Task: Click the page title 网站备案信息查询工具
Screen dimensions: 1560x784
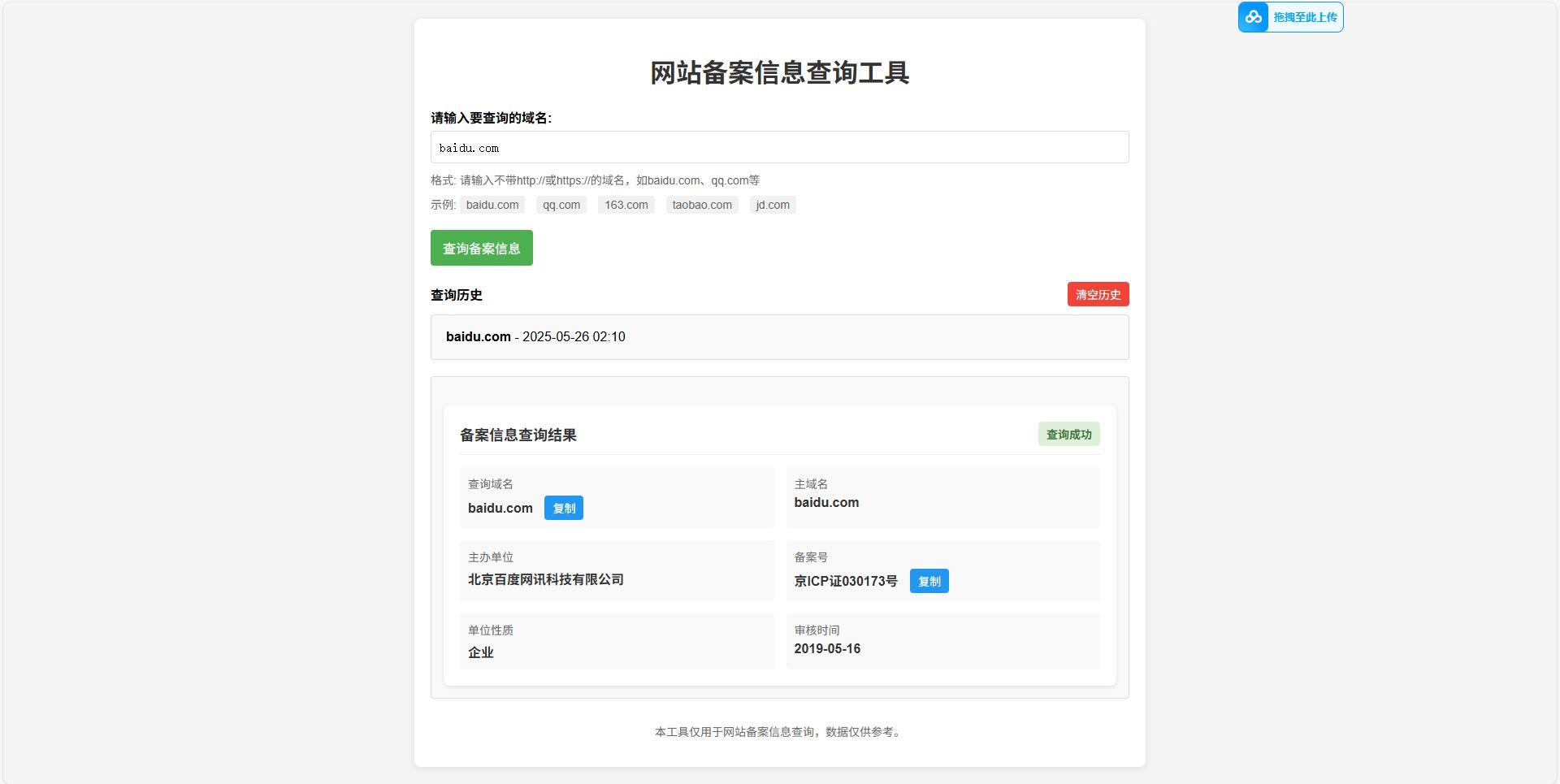Action: (x=780, y=73)
